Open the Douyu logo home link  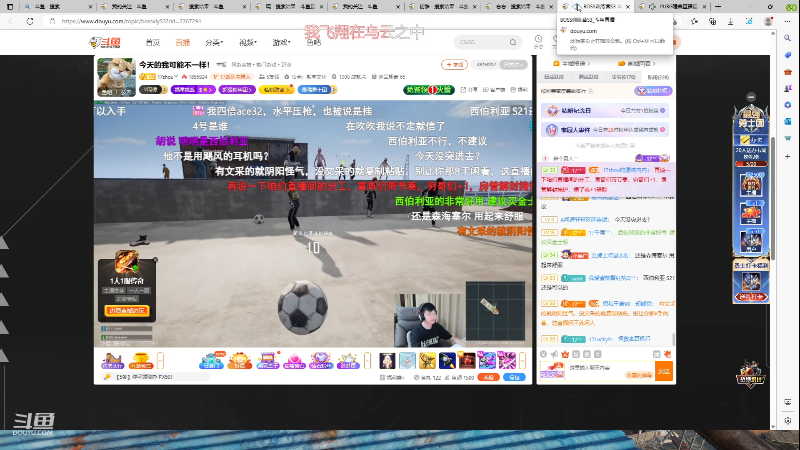pos(105,42)
